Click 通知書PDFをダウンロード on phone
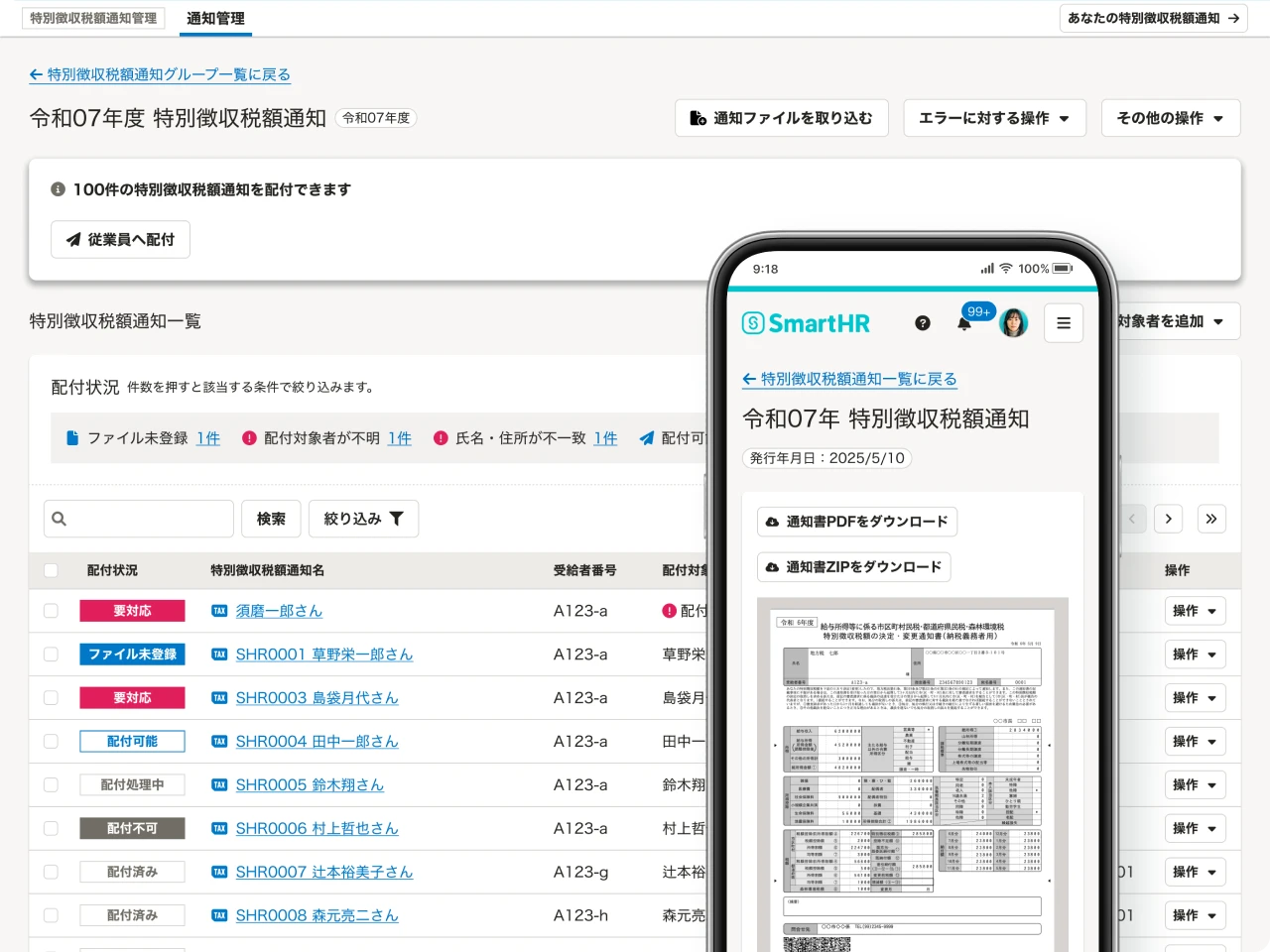The image size is (1270, 952). [858, 522]
